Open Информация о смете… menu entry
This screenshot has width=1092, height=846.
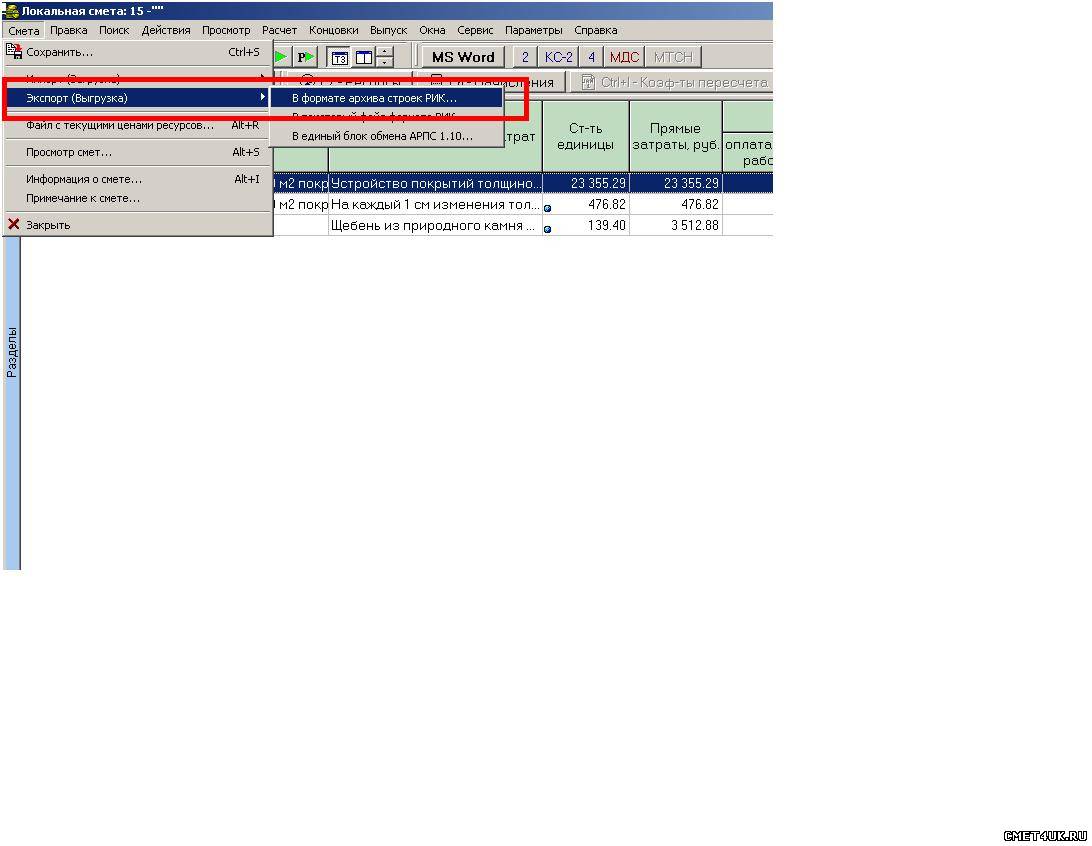pos(138,179)
